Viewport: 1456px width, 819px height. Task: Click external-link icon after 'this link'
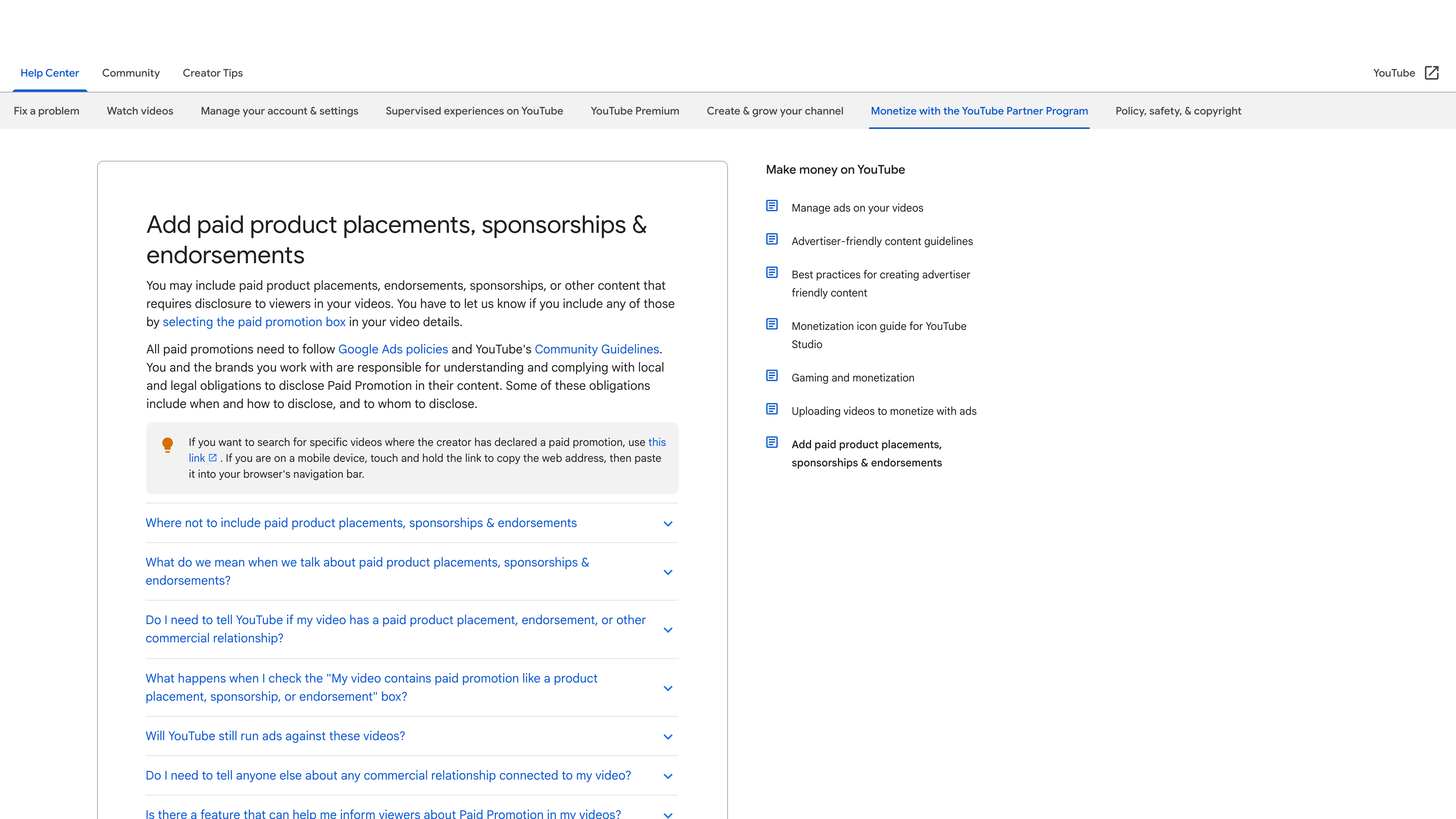pos(213,458)
